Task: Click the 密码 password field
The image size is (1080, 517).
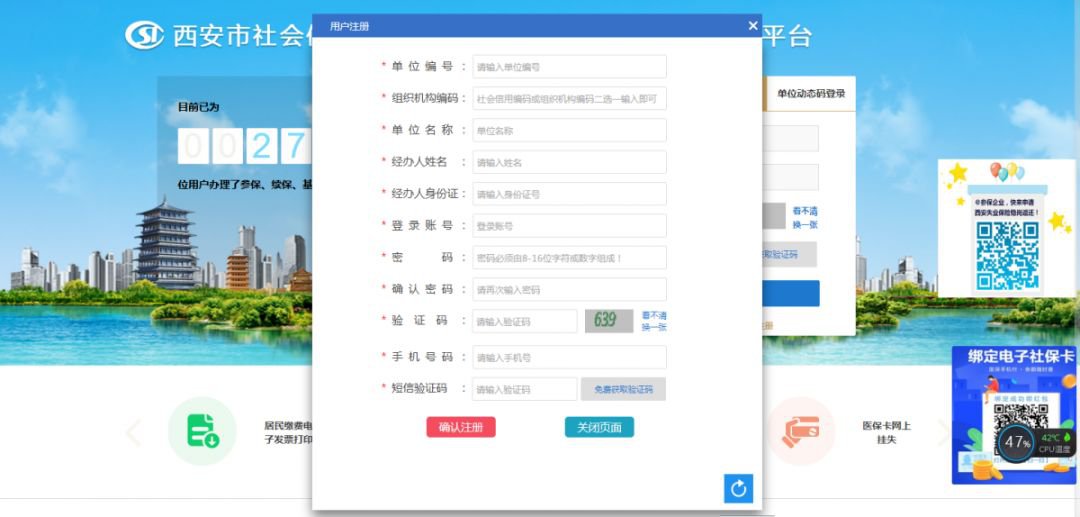Action: tap(569, 258)
